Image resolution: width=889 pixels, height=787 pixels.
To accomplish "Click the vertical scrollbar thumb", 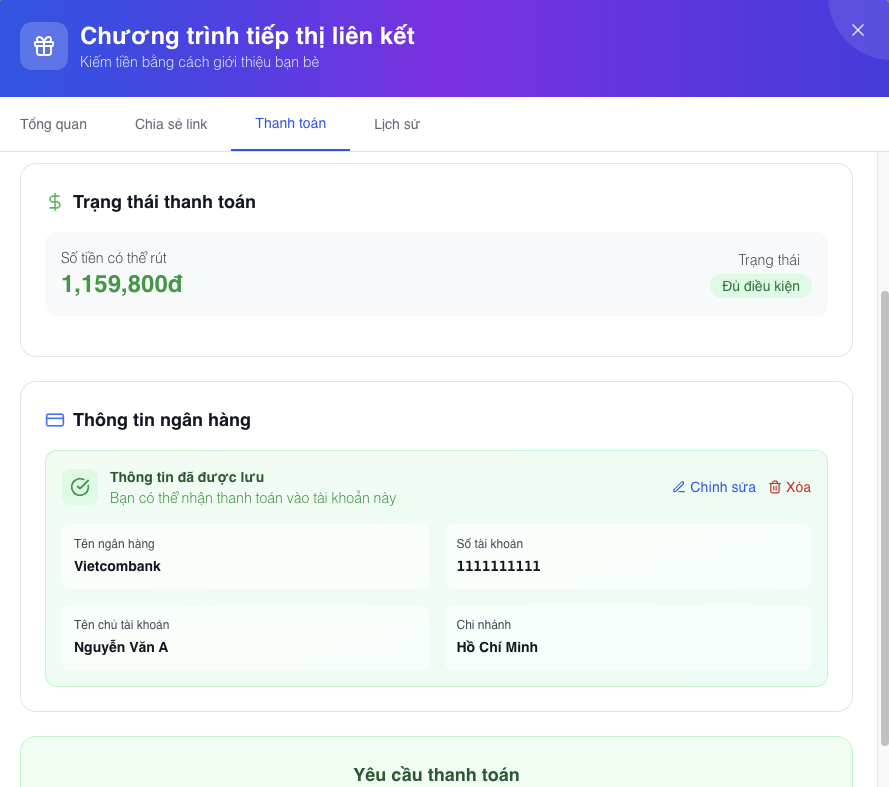I will click(x=883, y=518).
